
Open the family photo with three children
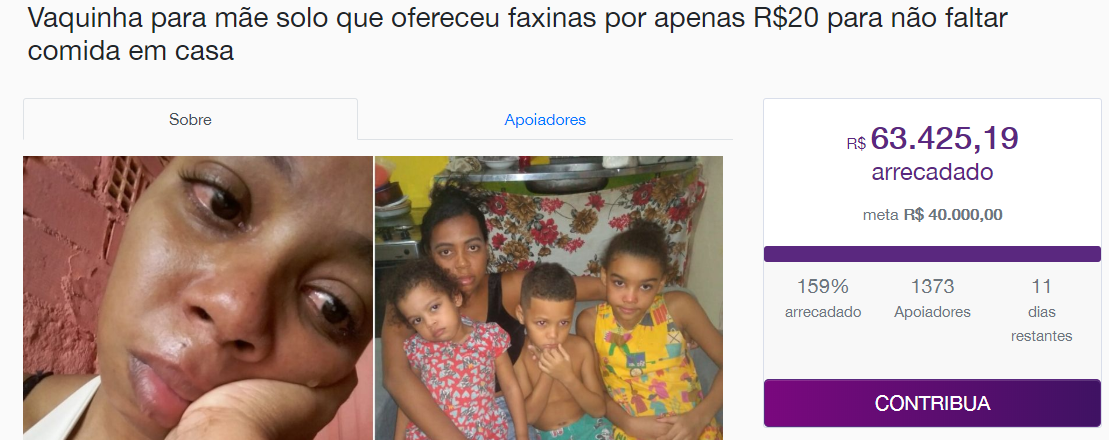coord(549,298)
